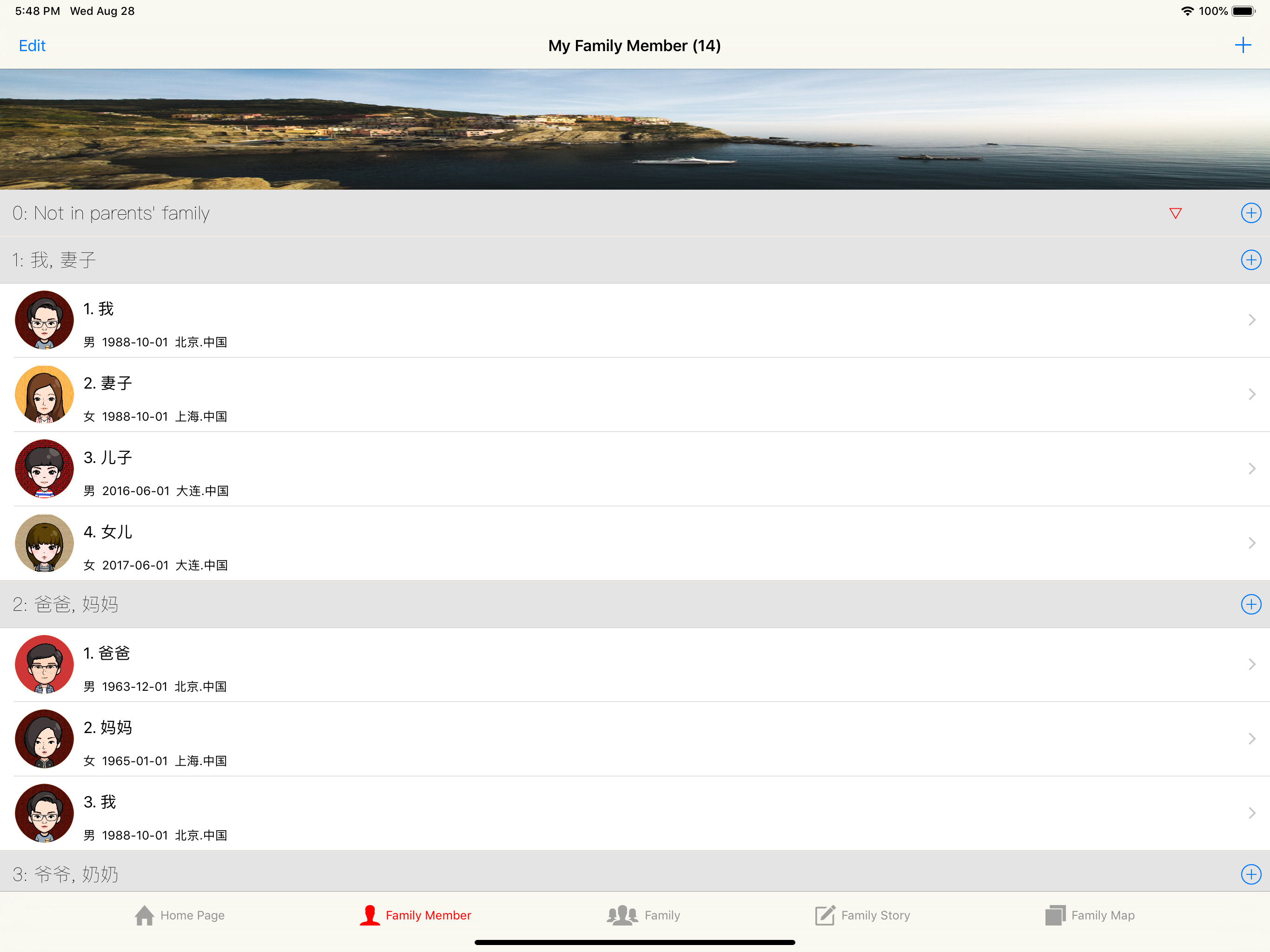Tap detail line '男 2016-06-01 大连.中国'
Image resolution: width=1270 pixels, height=952 pixels.
[156, 491]
